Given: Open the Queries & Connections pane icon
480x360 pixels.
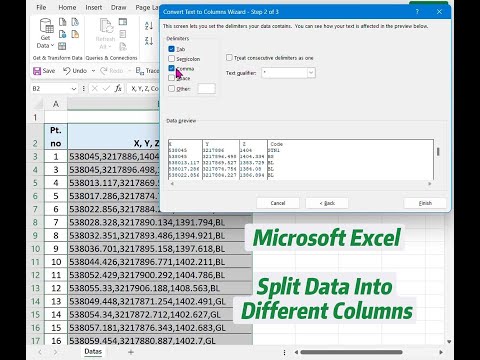Looking at the screenshot, I should coord(123,22).
